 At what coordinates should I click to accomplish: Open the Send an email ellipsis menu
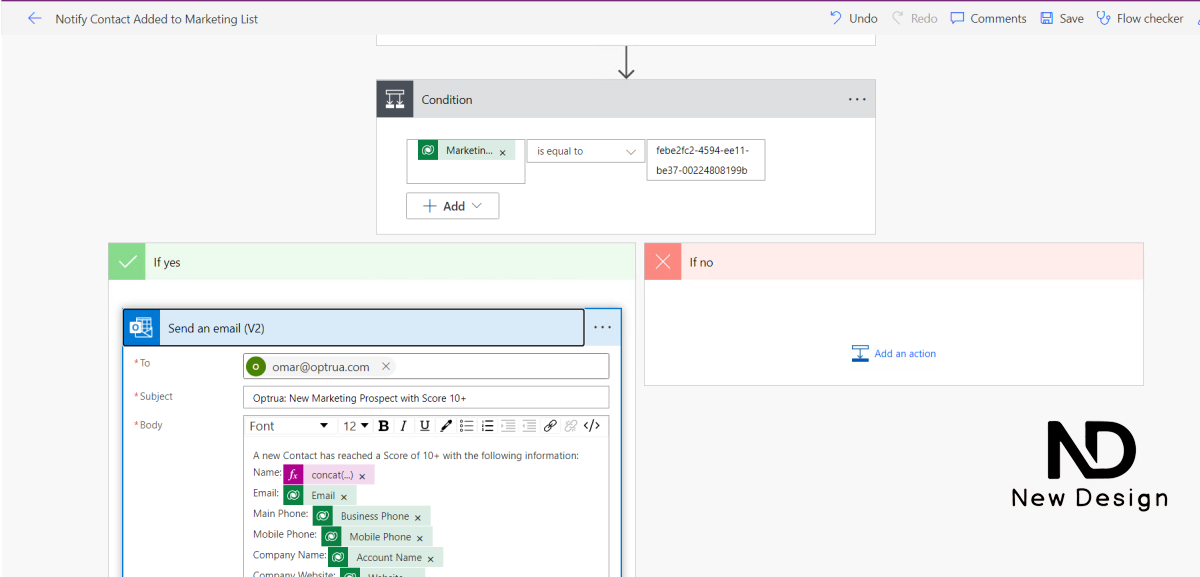point(602,327)
